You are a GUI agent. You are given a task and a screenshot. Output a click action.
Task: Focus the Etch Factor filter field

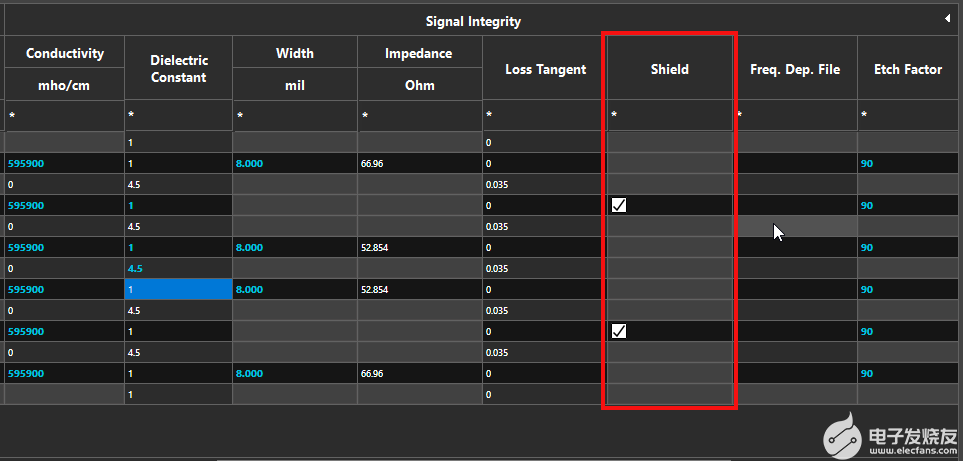908,115
